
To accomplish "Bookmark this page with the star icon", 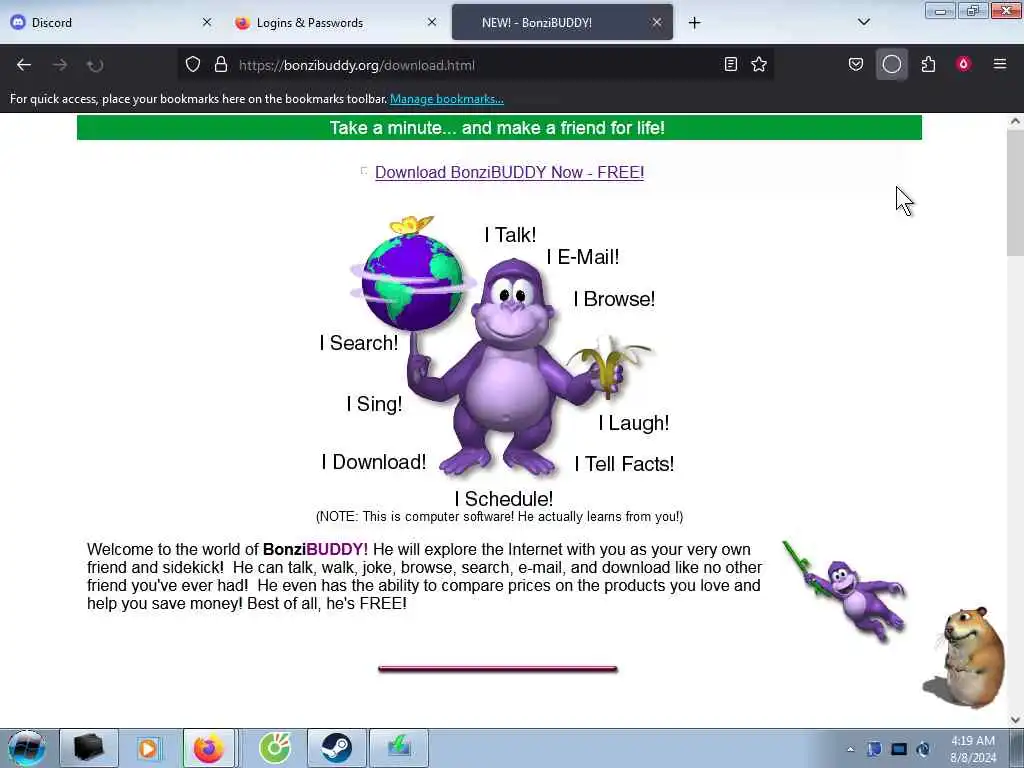I will (x=759, y=64).
